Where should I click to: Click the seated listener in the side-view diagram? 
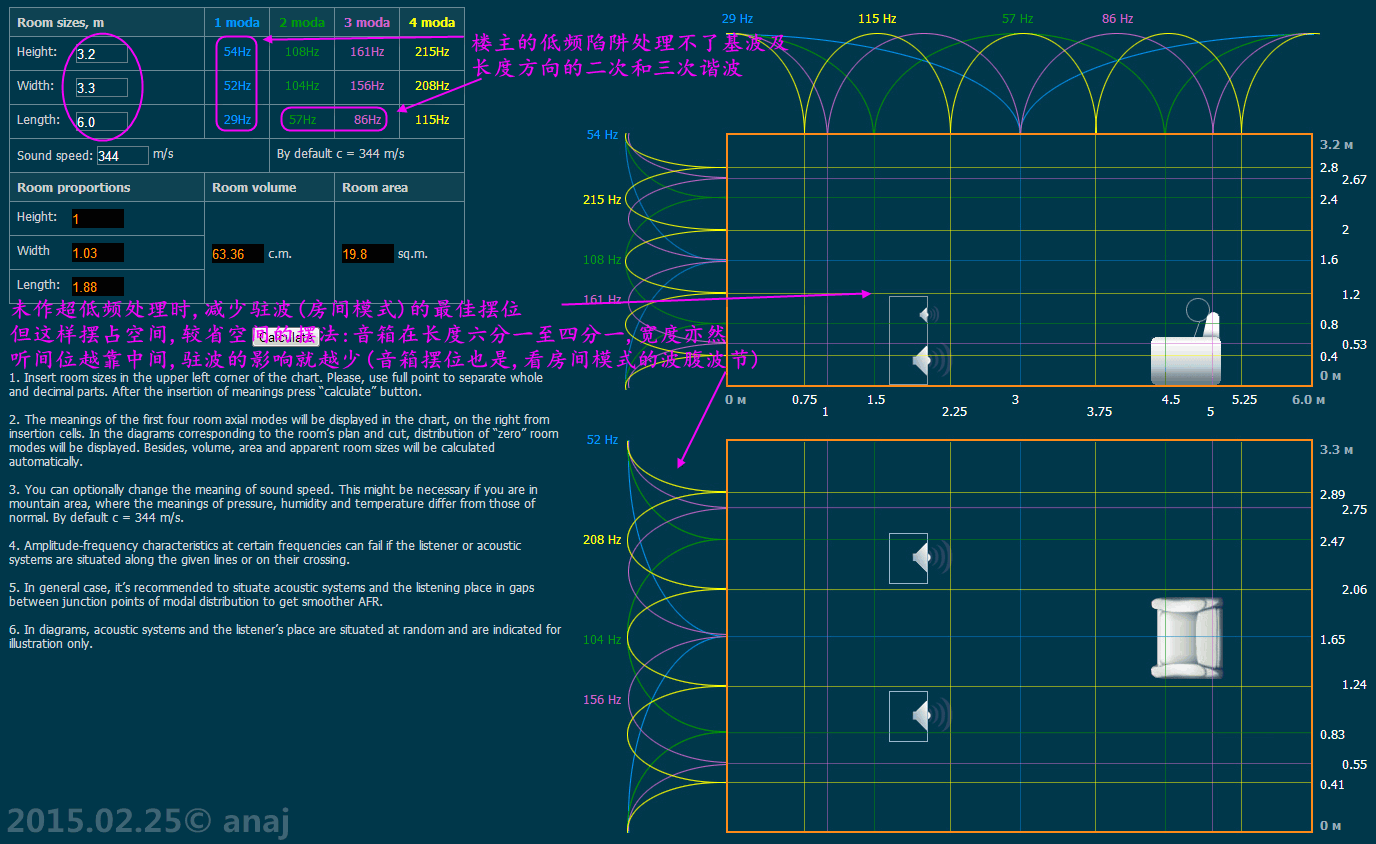[1186, 348]
